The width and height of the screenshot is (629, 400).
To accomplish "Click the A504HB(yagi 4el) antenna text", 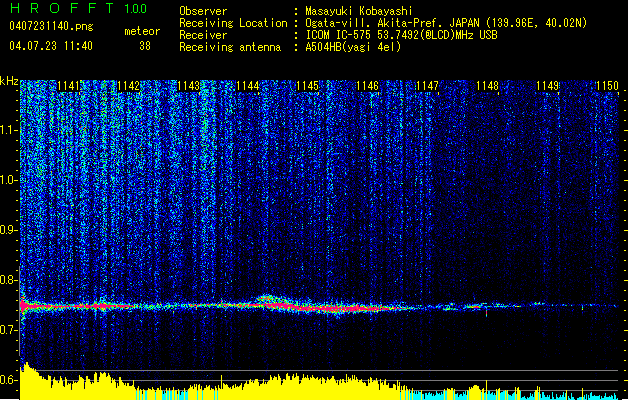I will pyautogui.click(x=353, y=47).
